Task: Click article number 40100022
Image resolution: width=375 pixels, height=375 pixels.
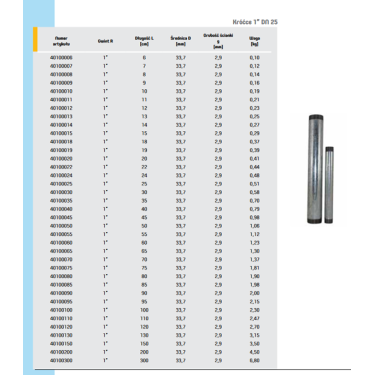Action: click(61, 167)
